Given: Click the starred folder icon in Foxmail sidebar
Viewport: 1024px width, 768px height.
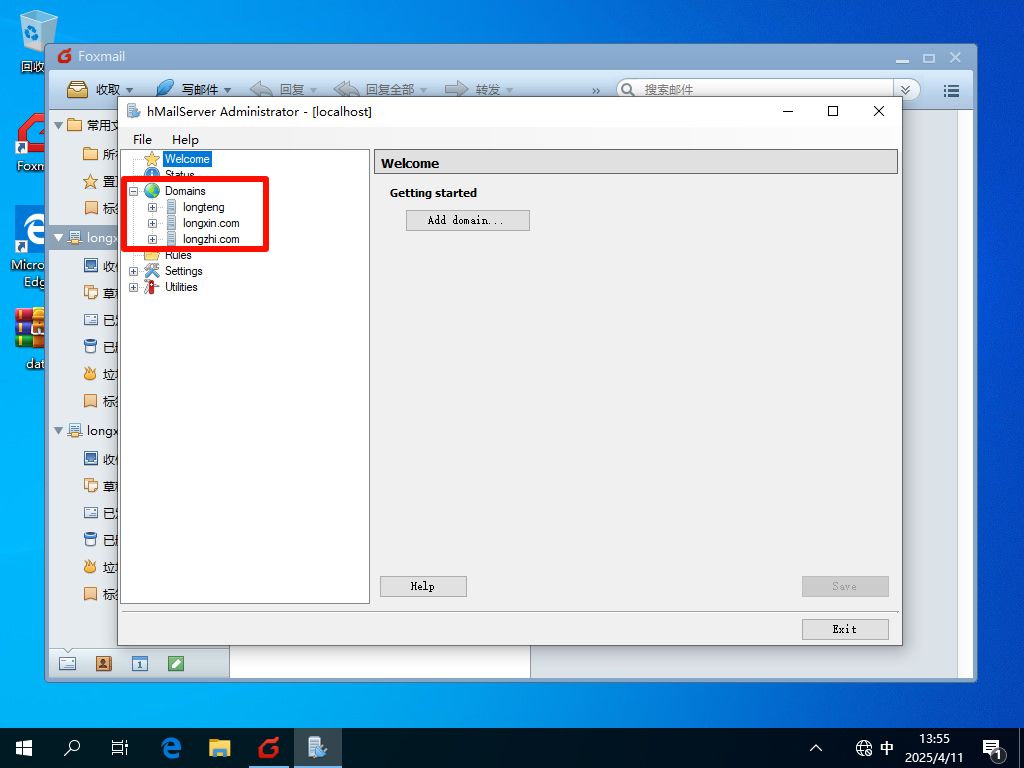Looking at the screenshot, I should pos(90,181).
